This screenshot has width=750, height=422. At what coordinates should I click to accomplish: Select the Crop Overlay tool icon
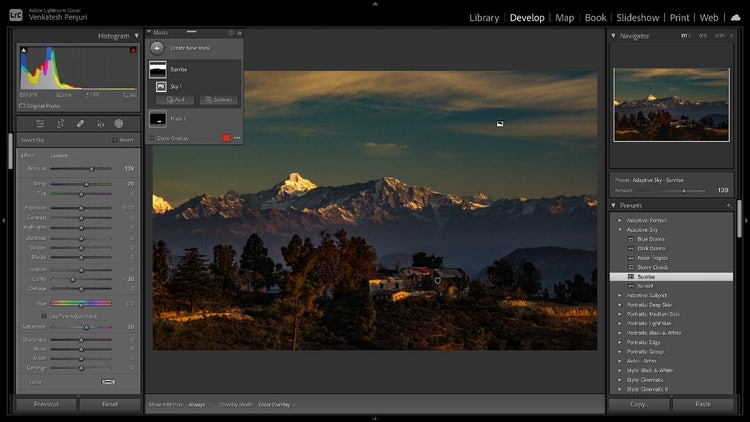(x=60, y=124)
